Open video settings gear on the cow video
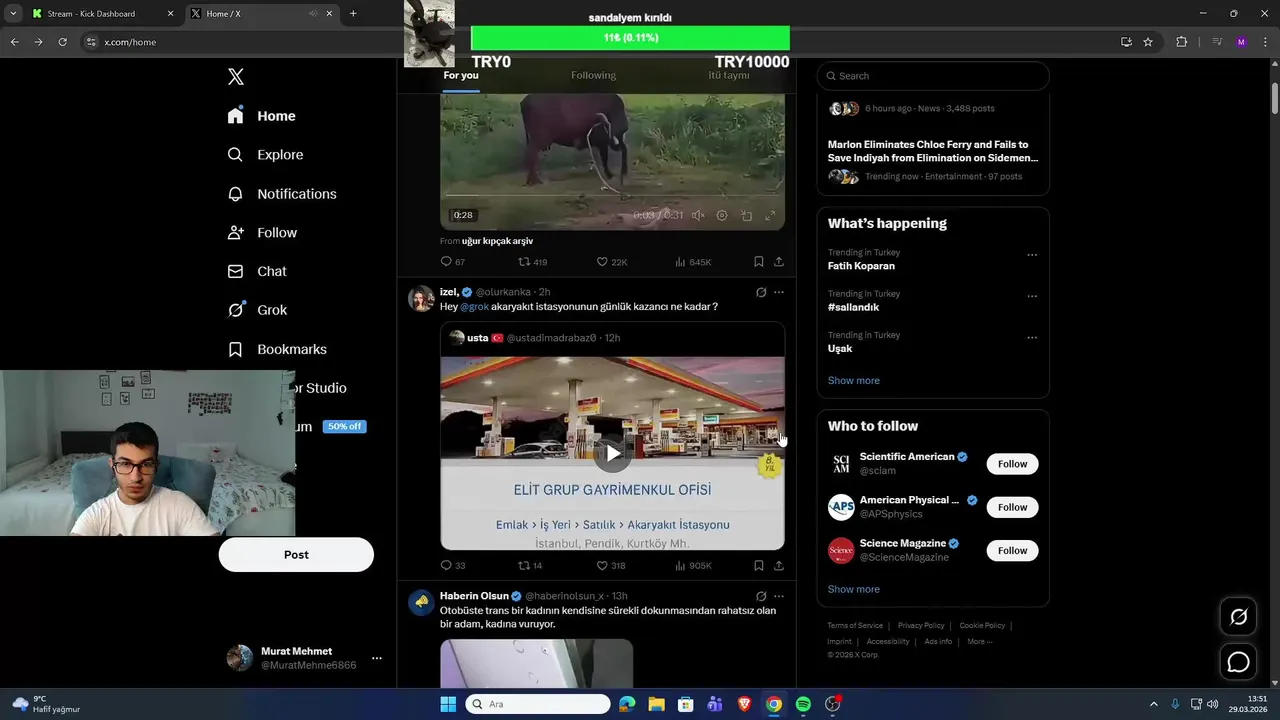1280x720 pixels. (722, 215)
